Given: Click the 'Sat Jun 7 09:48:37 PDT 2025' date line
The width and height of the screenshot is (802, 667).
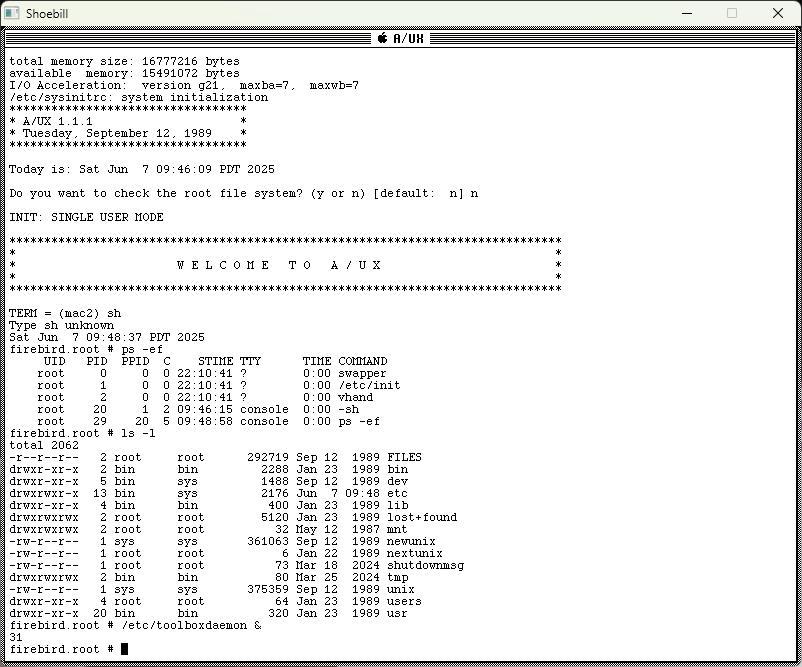Looking at the screenshot, I should tap(107, 338).
